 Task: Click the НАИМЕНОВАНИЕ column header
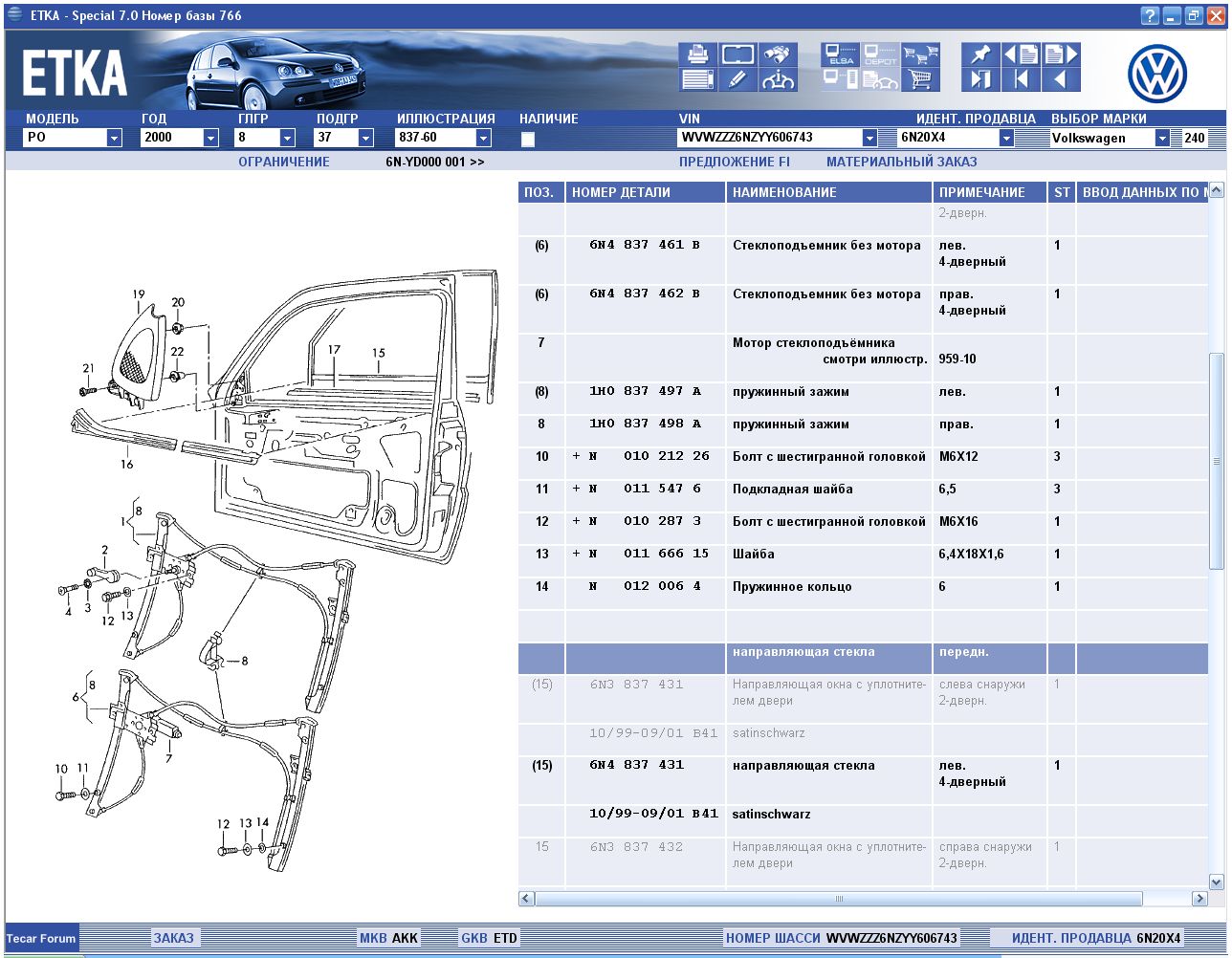(x=829, y=192)
